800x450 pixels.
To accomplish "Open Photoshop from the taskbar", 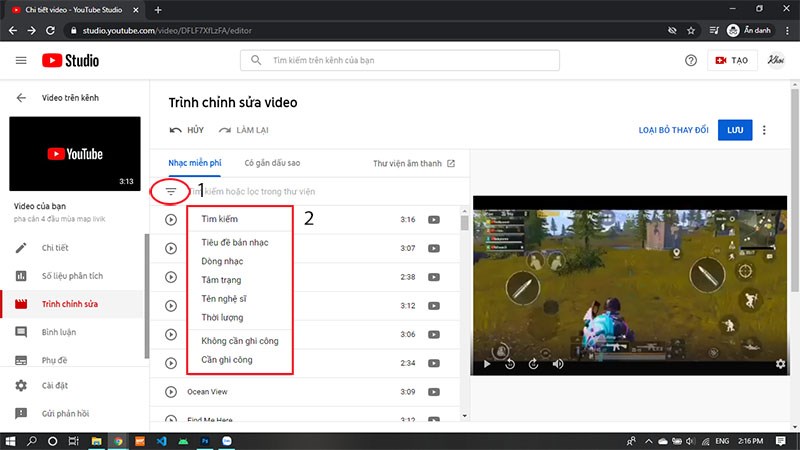I will click(x=205, y=441).
